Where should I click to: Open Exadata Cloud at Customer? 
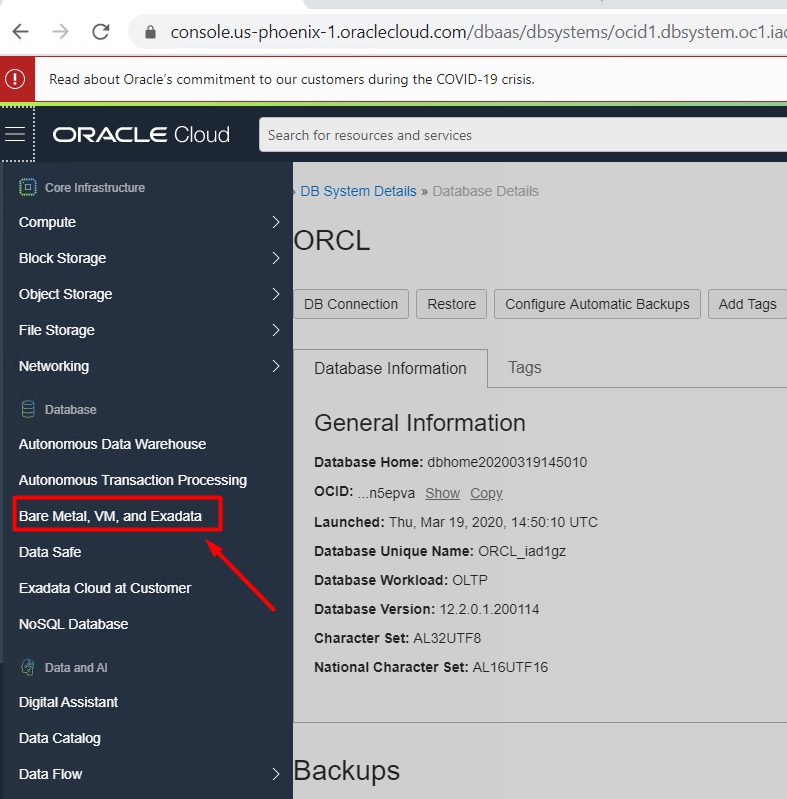point(105,588)
